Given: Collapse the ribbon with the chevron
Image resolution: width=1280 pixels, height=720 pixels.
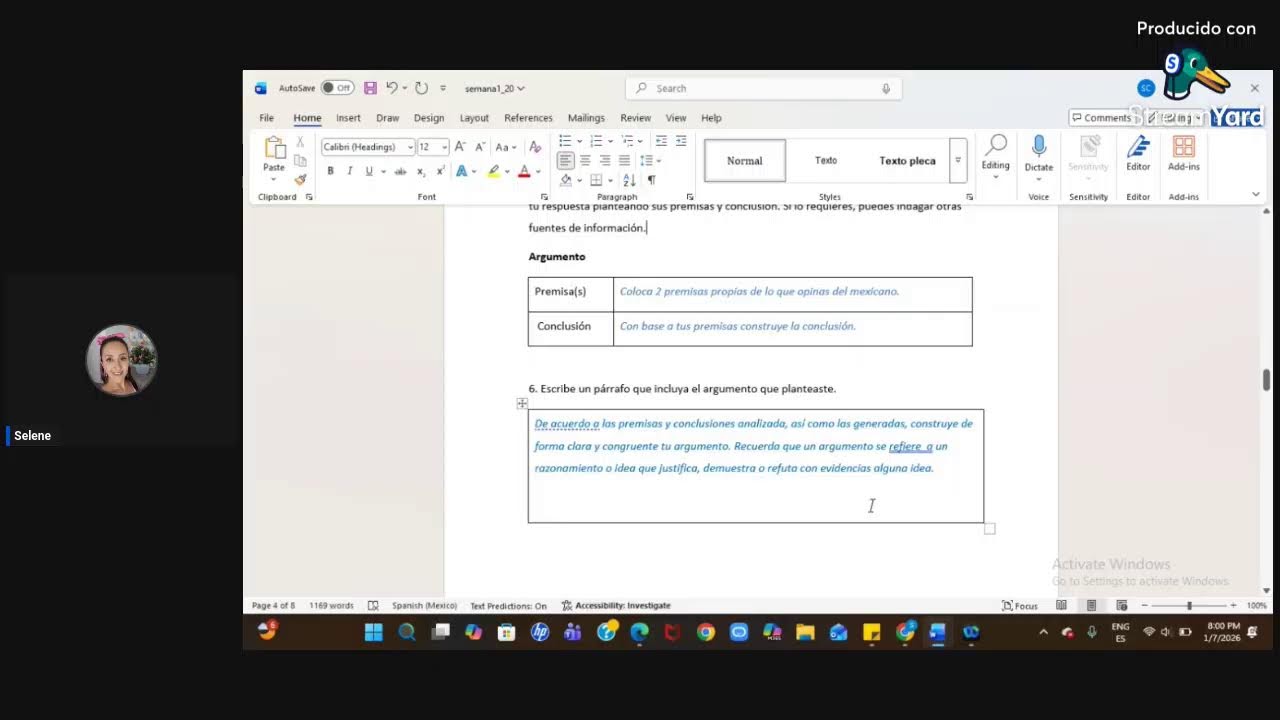Looking at the screenshot, I should pyautogui.click(x=1256, y=194).
